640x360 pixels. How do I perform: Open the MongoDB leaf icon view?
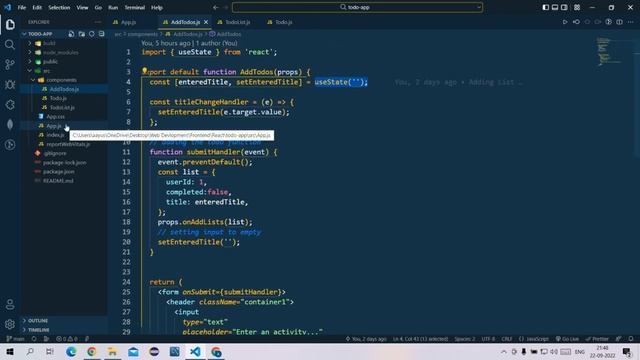(x=10, y=124)
